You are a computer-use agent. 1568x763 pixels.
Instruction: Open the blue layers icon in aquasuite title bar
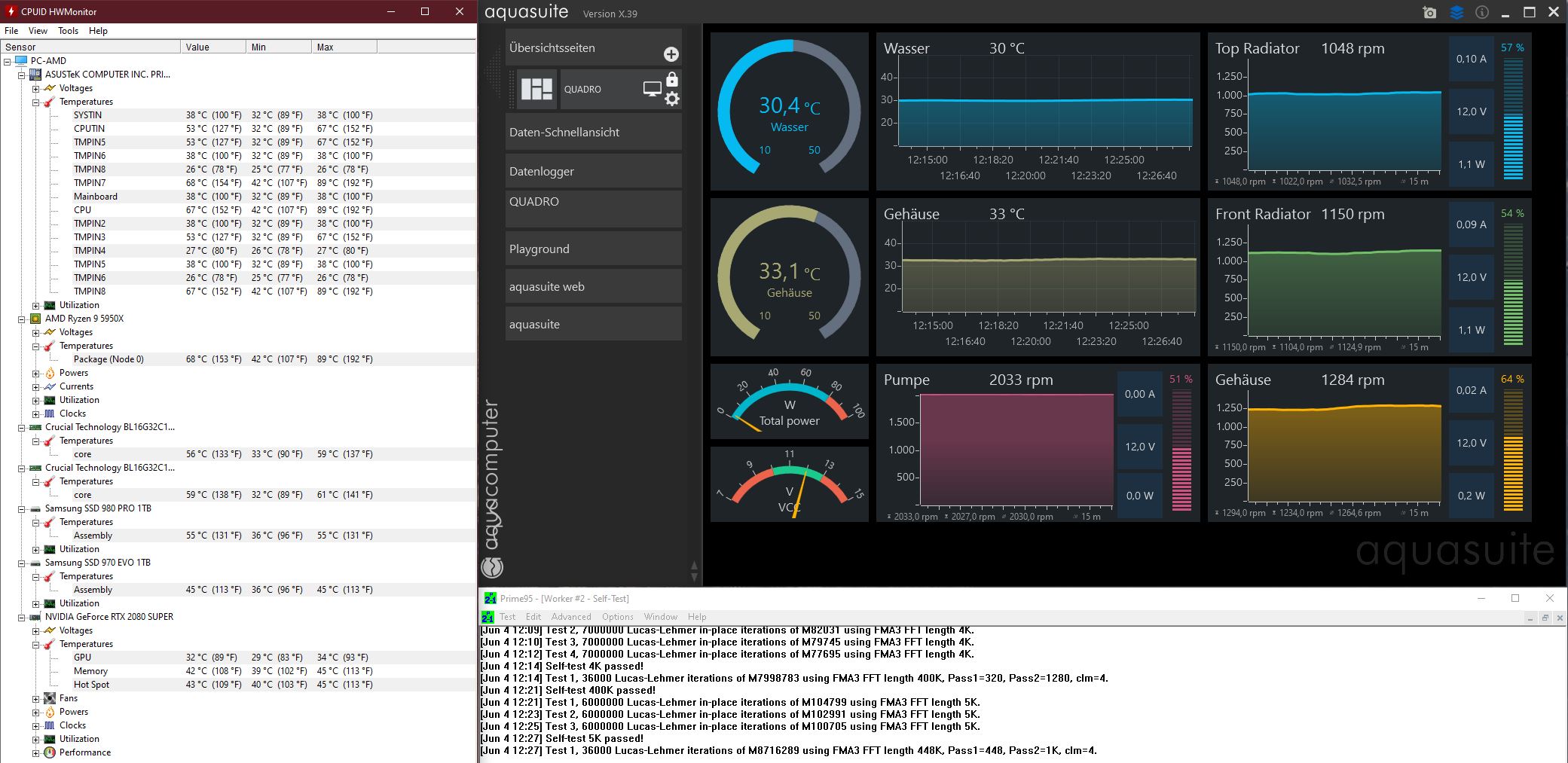[1456, 12]
